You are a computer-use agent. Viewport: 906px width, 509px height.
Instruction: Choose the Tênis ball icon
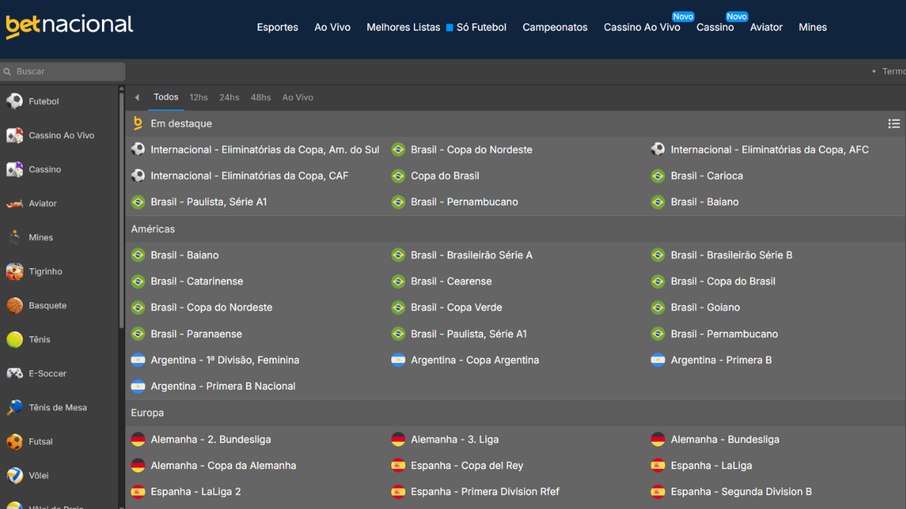(15, 339)
